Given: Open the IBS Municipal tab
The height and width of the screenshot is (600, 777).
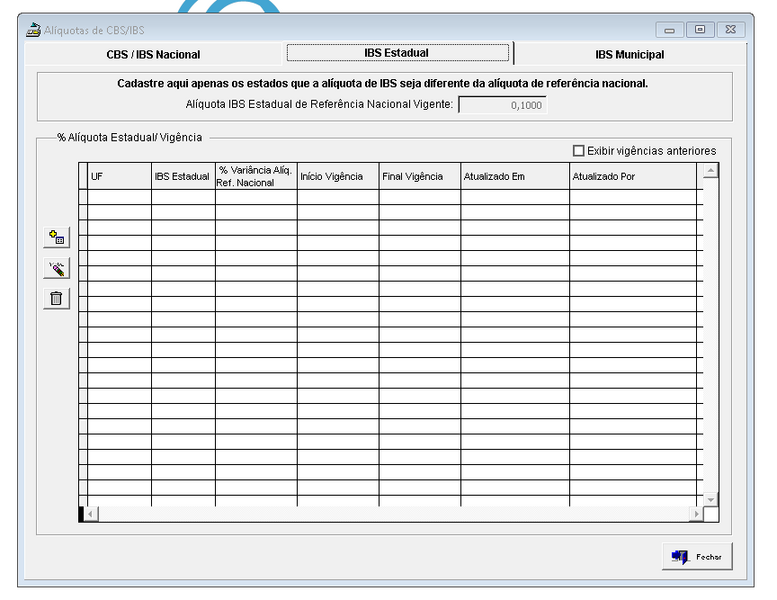Looking at the screenshot, I should click(x=629, y=55).
